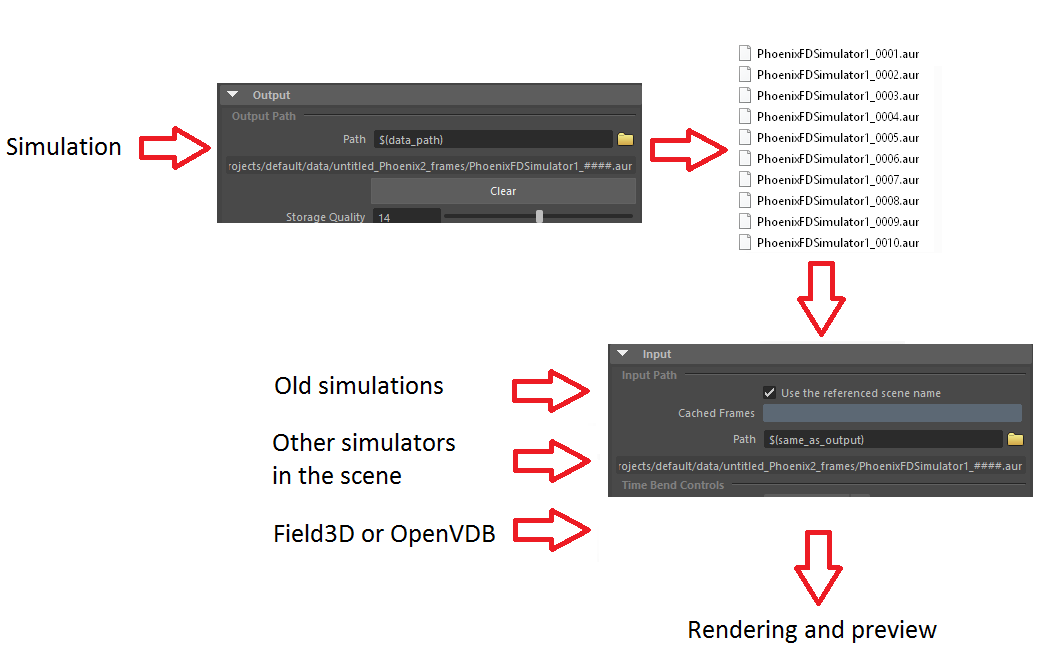Click the 'Cached Frames' label
The width and height of the screenshot is (1044, 651).
pyautogui.click(x=716, y=413)
